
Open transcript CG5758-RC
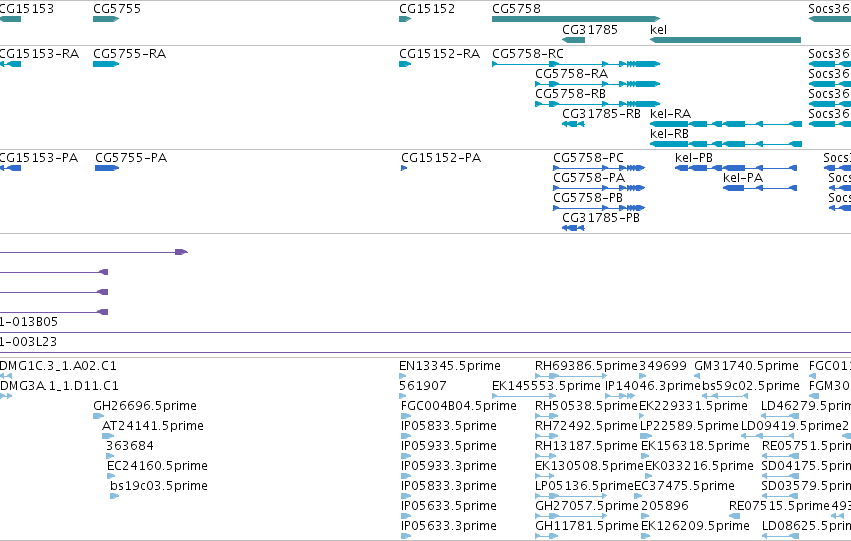[528, 54]
